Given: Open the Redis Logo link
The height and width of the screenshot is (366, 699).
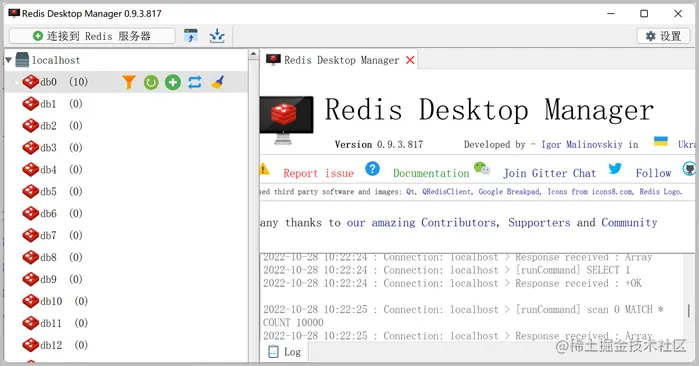Looking at the screenshot, I should click(661, 192).
